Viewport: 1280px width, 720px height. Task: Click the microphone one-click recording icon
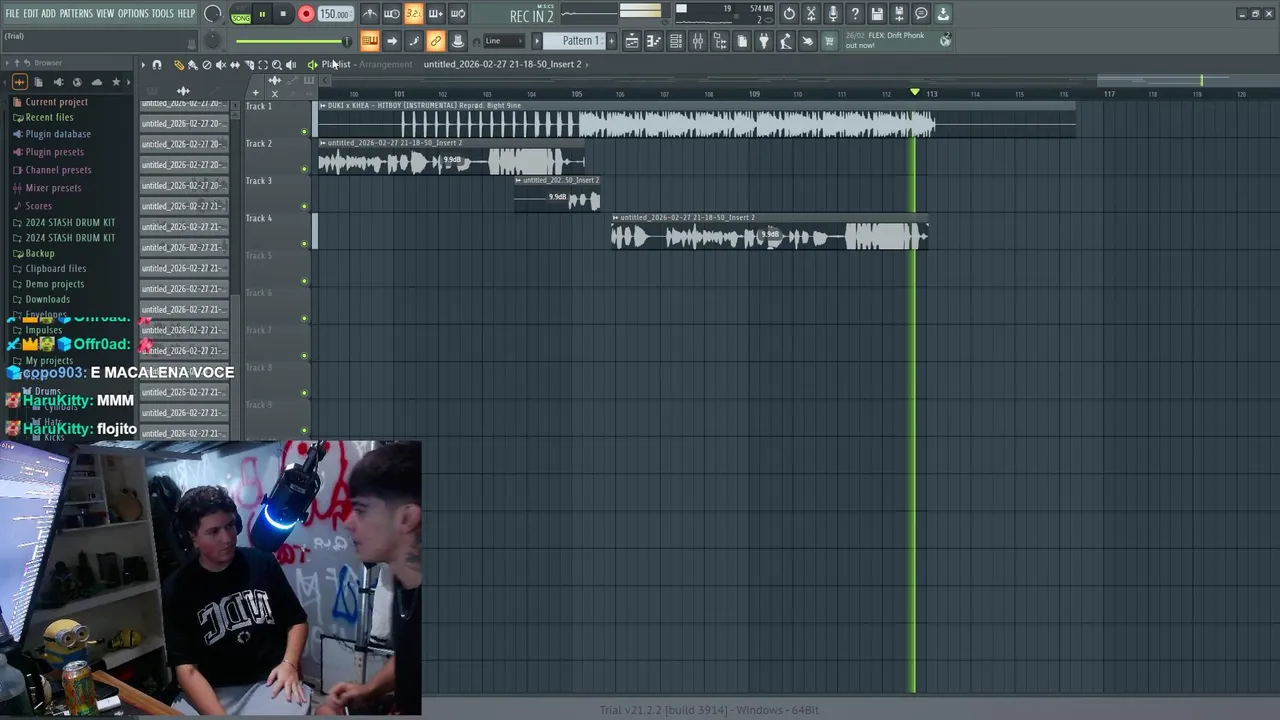click(833, 14)
